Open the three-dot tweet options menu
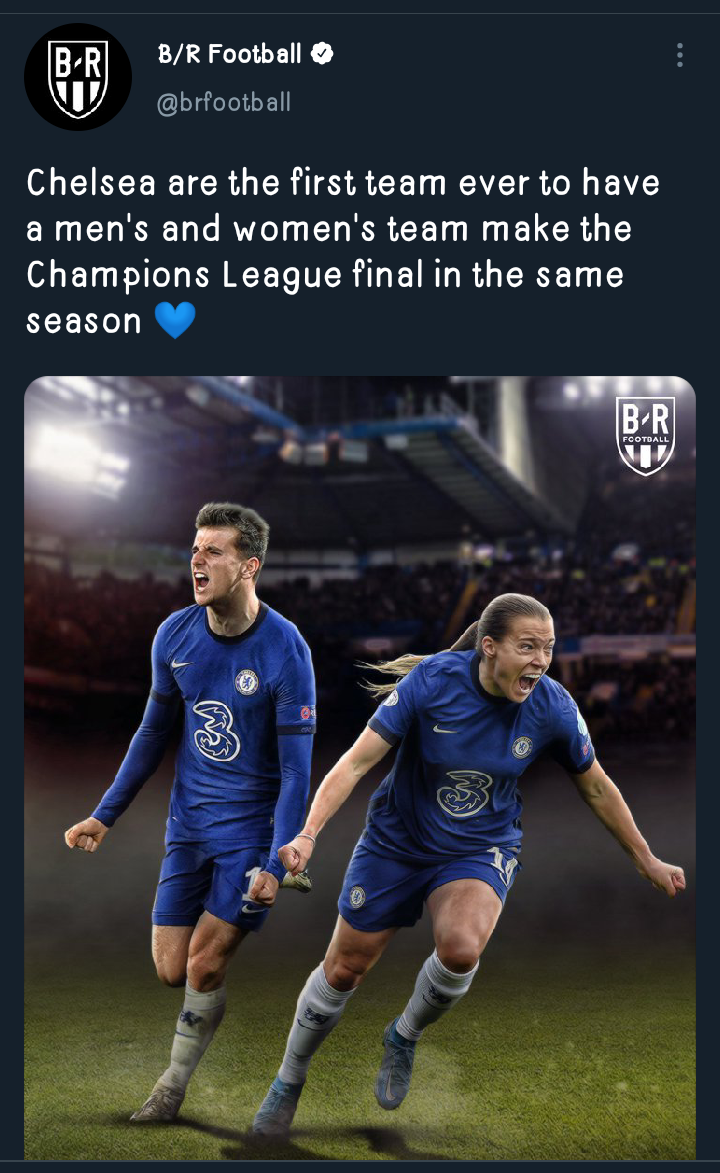 [x=680, y=55]
